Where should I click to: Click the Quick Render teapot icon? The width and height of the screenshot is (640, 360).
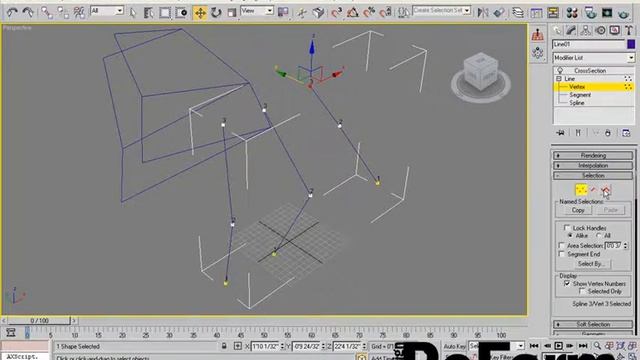(x=623, y=13)
